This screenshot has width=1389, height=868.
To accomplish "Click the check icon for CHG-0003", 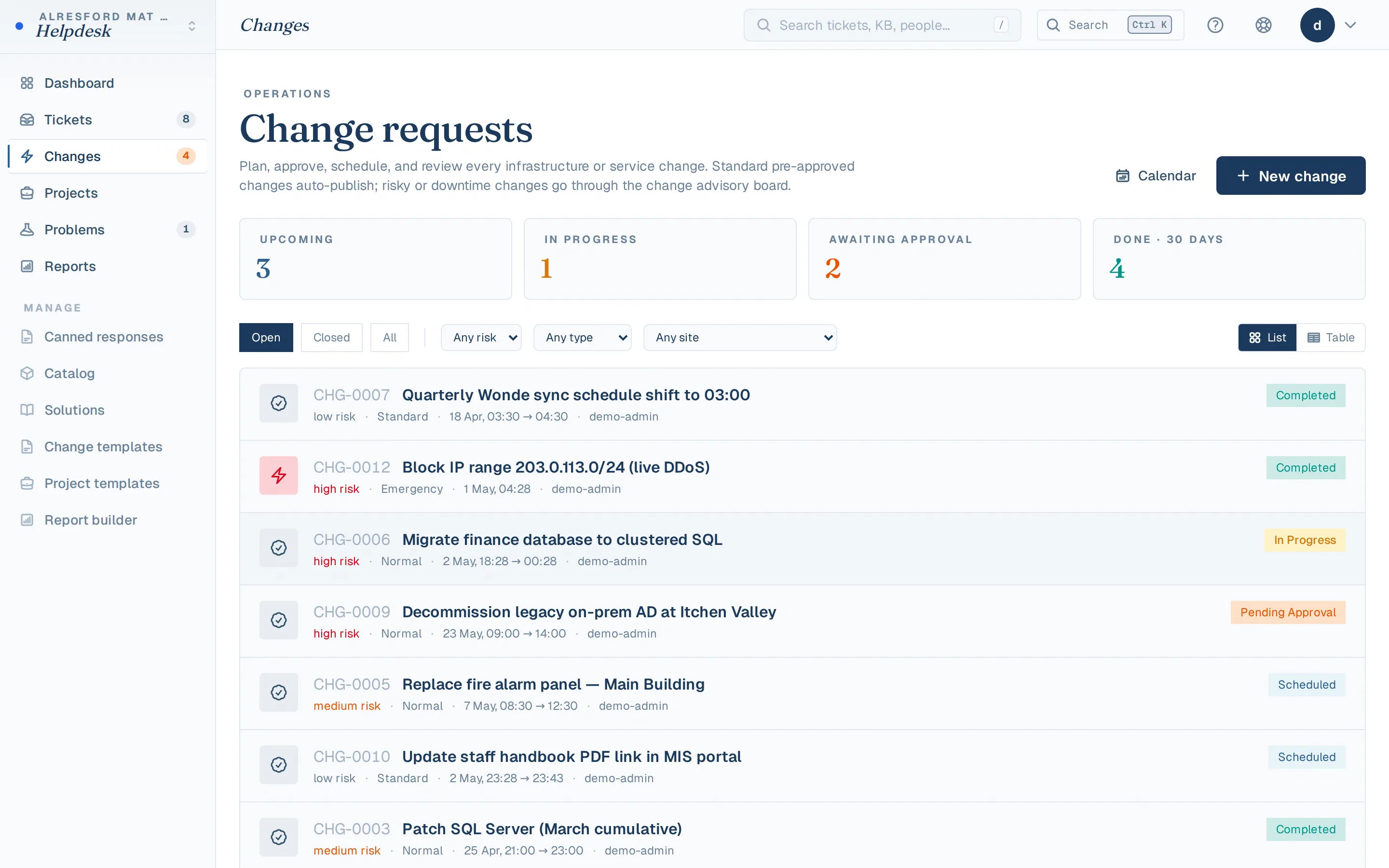I will [x=278, y=838].
